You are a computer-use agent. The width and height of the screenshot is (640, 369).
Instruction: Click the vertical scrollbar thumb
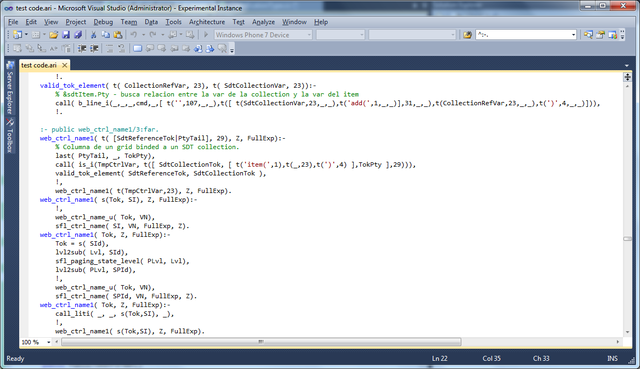[627, 239]
